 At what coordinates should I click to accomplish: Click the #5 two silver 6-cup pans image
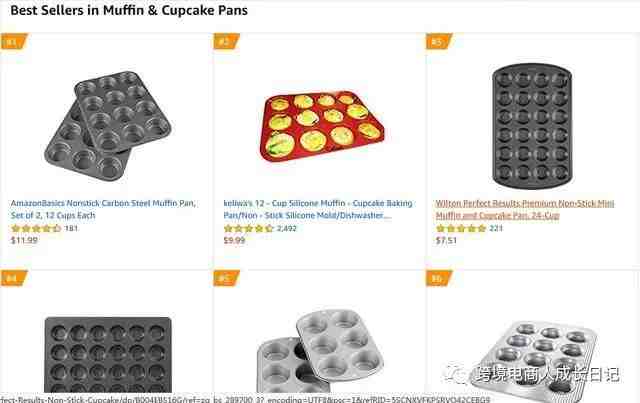pos(320,351)
